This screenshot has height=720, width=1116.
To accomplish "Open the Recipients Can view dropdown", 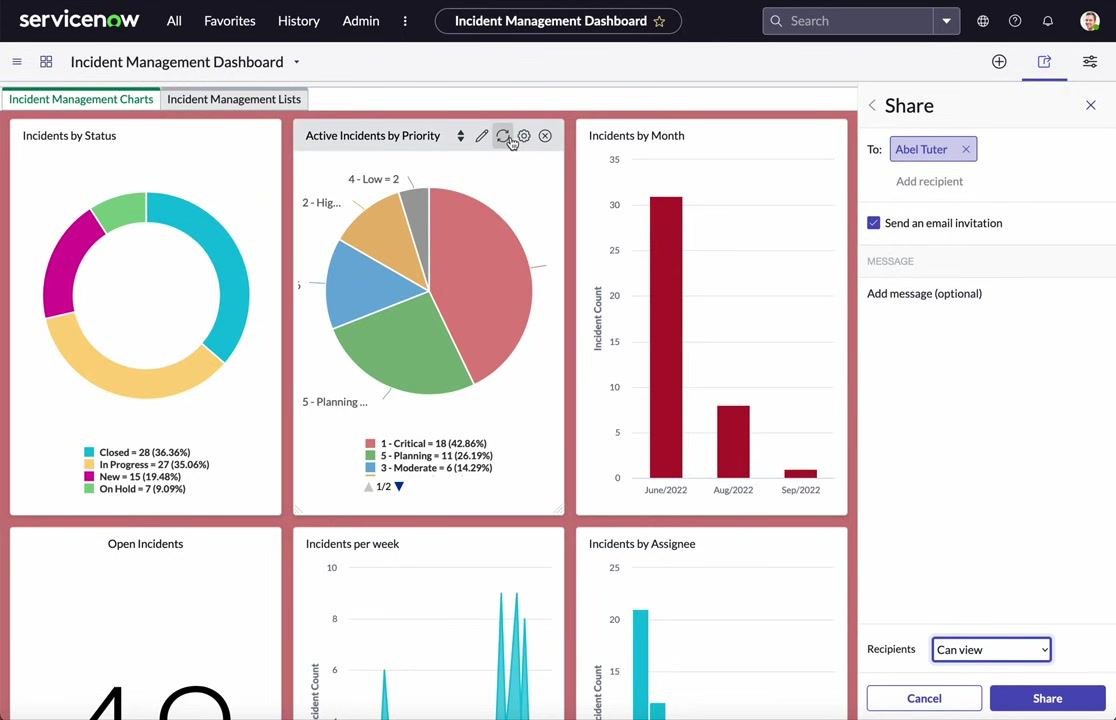I will coord(991,650).
